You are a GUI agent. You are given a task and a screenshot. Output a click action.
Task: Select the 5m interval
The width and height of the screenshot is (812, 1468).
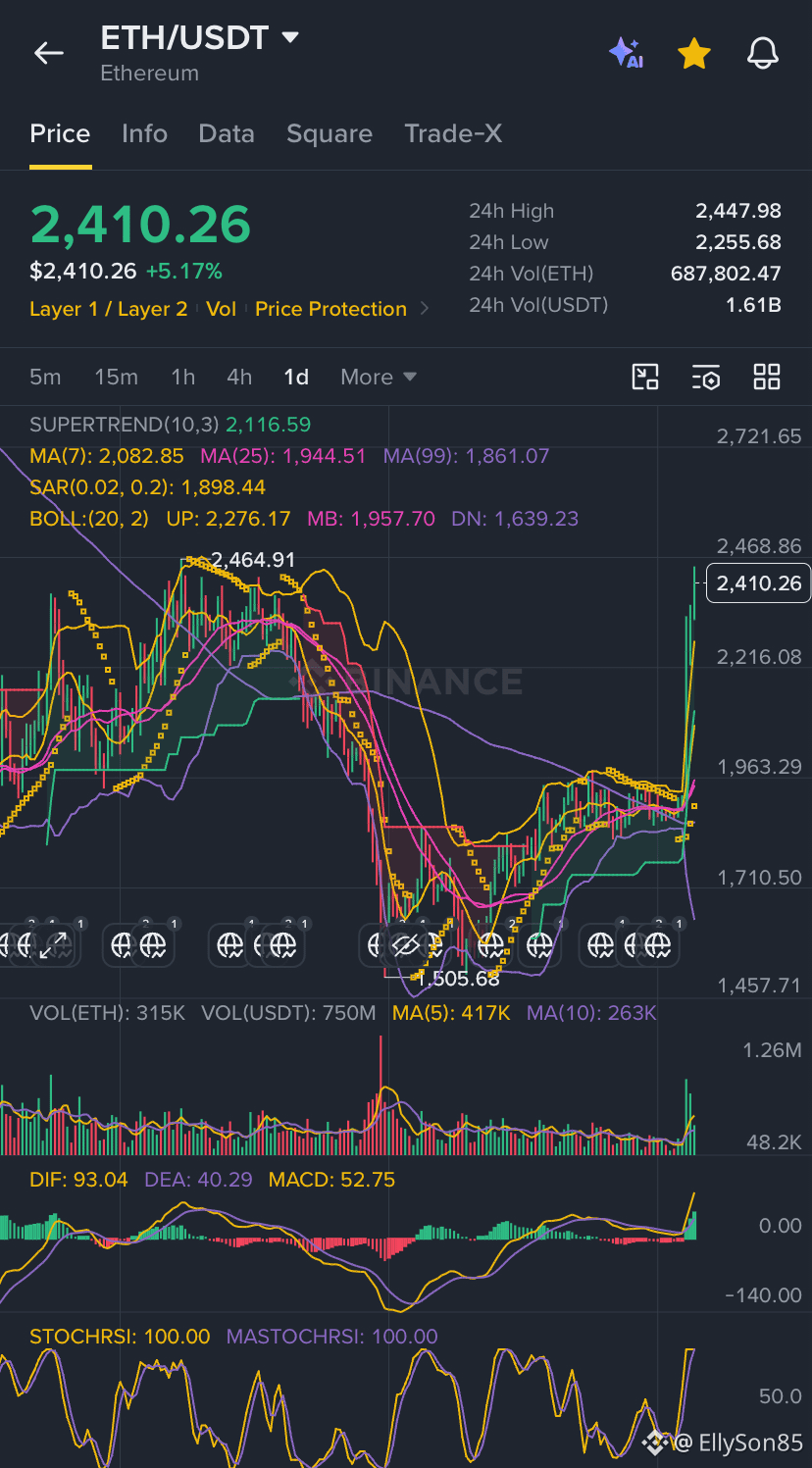click(45, 377)
